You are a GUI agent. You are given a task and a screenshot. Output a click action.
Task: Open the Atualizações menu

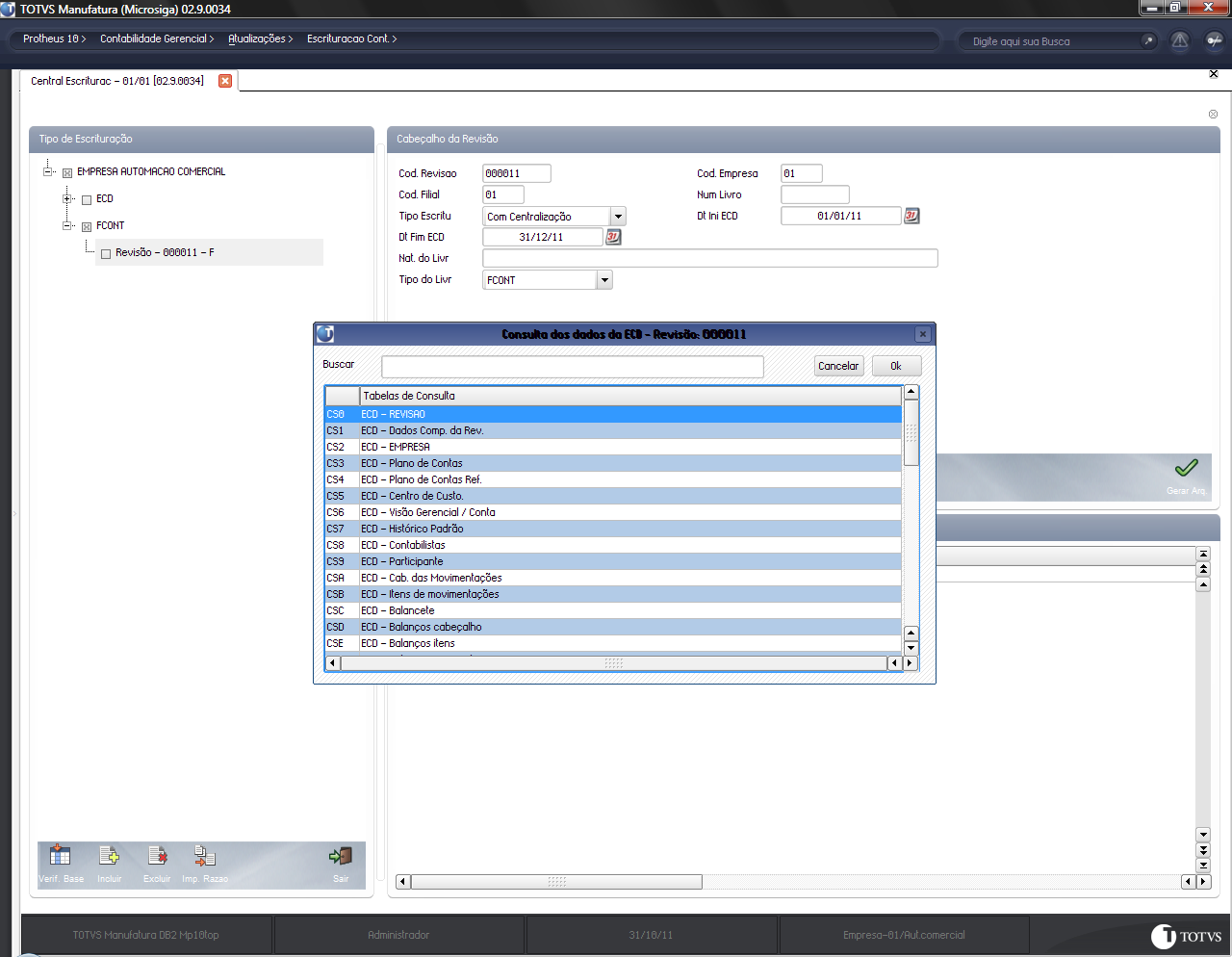(x=260, y=39)
